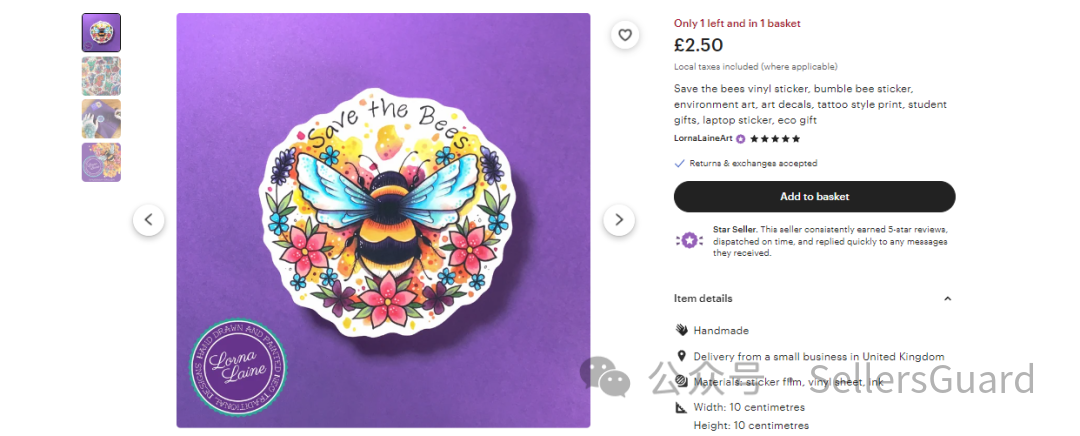Collapse Item details using the chevron
The height and width of the screenshot is (436, 1080).
click(947, 298)
